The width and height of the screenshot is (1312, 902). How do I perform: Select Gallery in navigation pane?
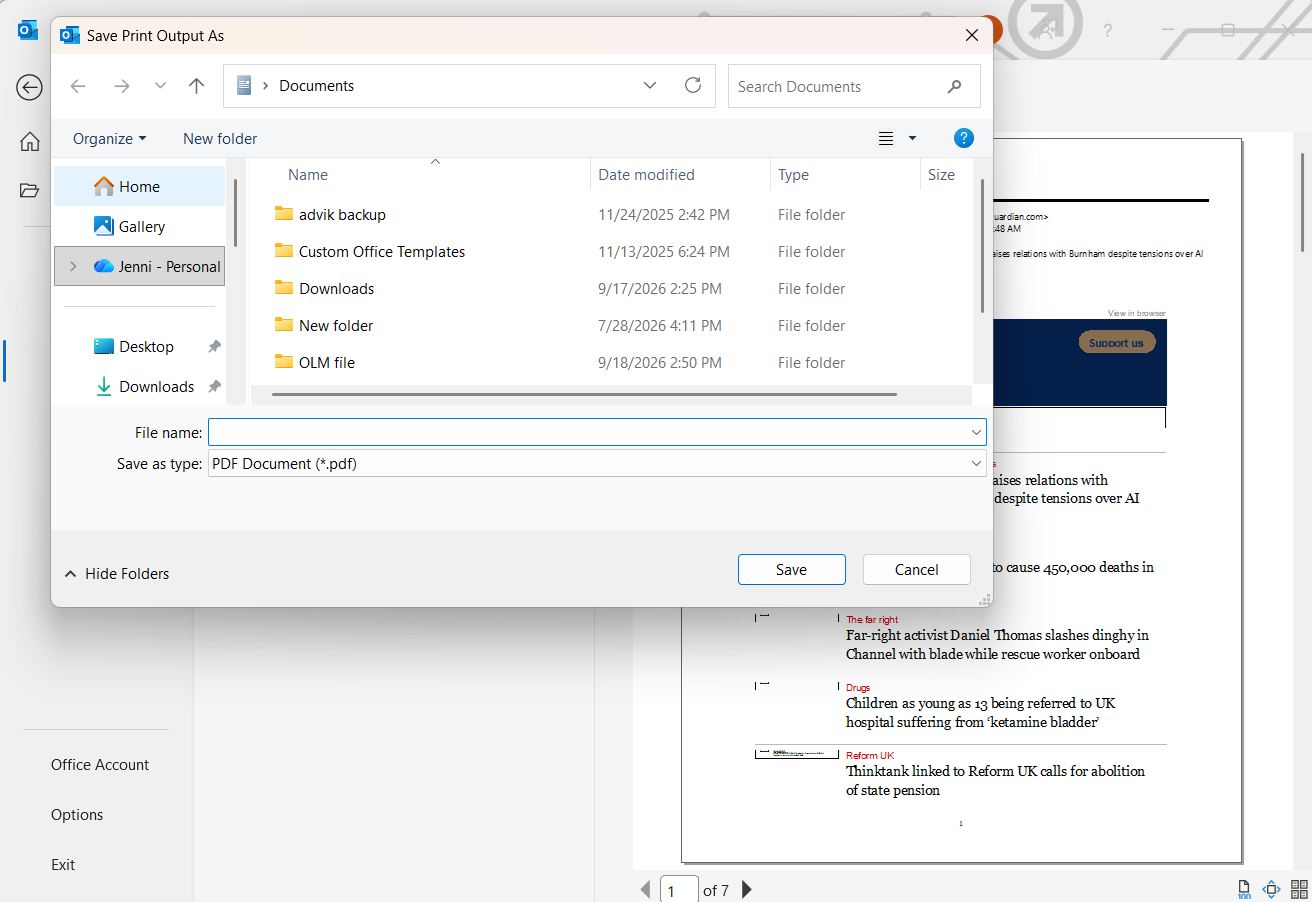coord(139,227)
